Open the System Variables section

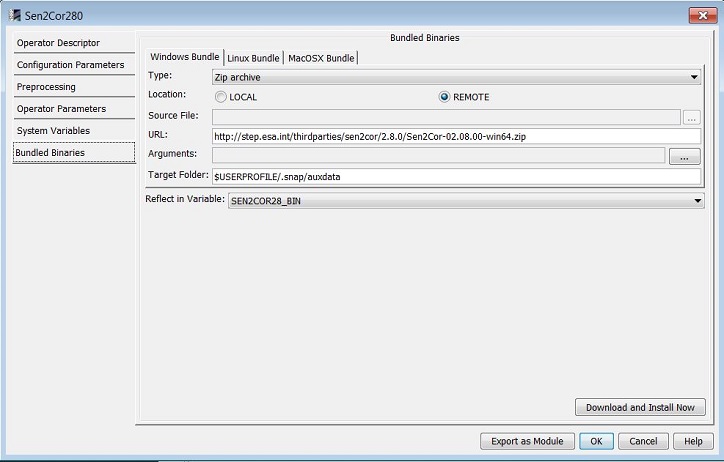(x=53, y=131)
